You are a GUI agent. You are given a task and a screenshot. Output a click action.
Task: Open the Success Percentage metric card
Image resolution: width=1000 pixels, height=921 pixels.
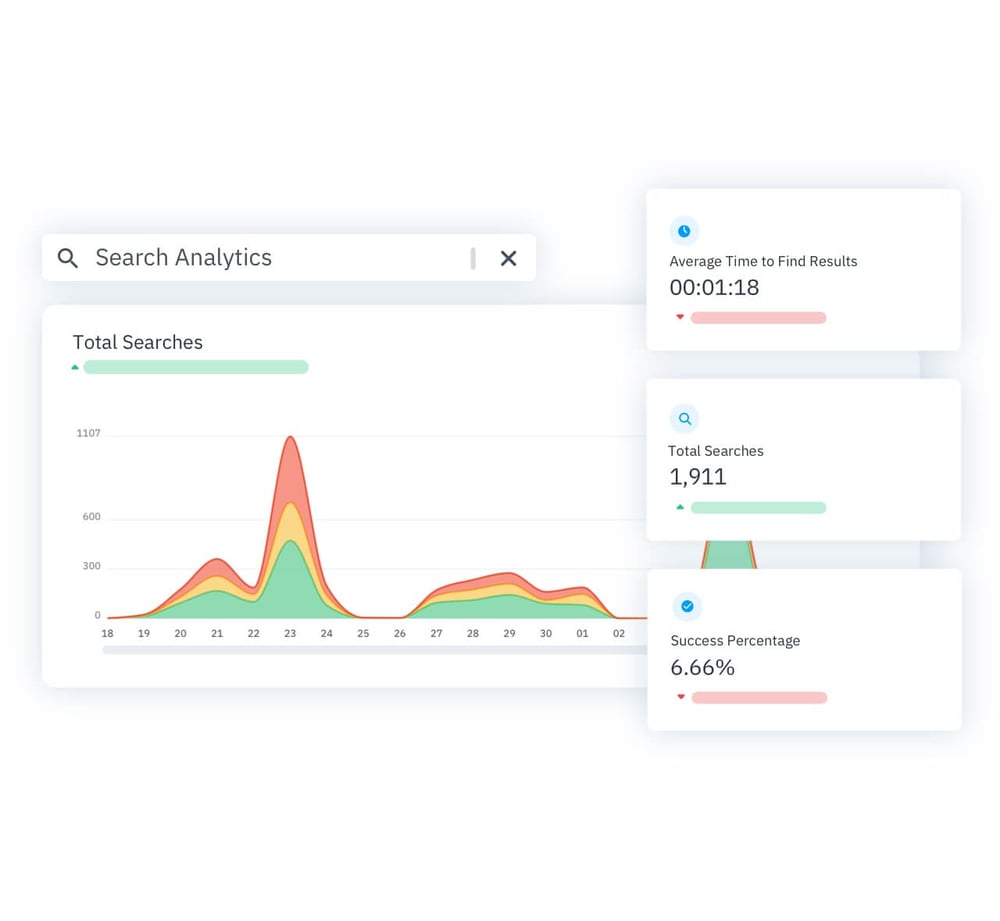pyautogui.click(x=803, y=648)
